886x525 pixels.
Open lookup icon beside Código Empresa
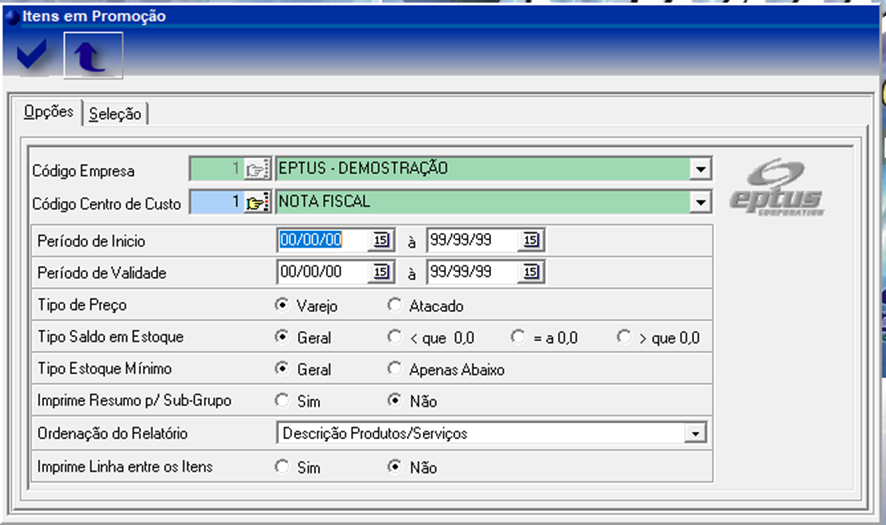pos(258,169)
